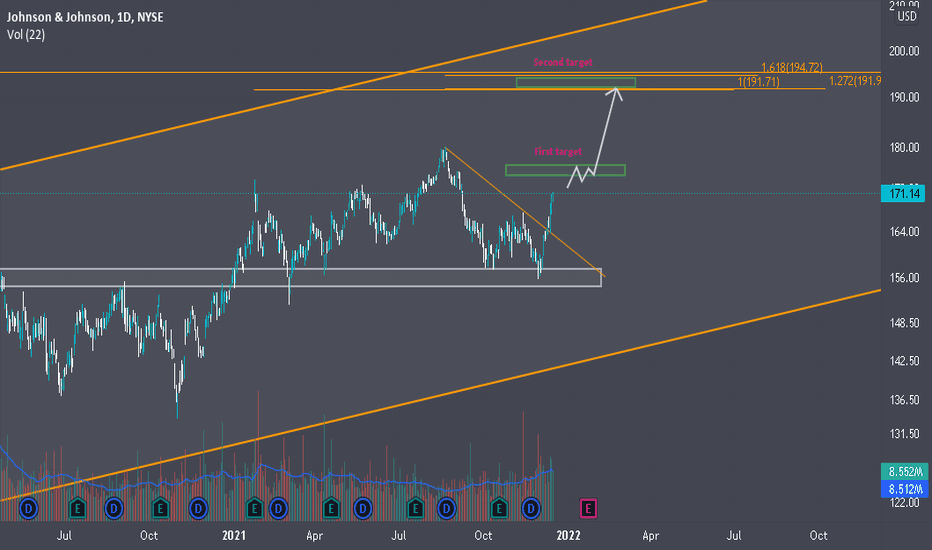Click the 2022 label on time axis

tap(568, 535)
